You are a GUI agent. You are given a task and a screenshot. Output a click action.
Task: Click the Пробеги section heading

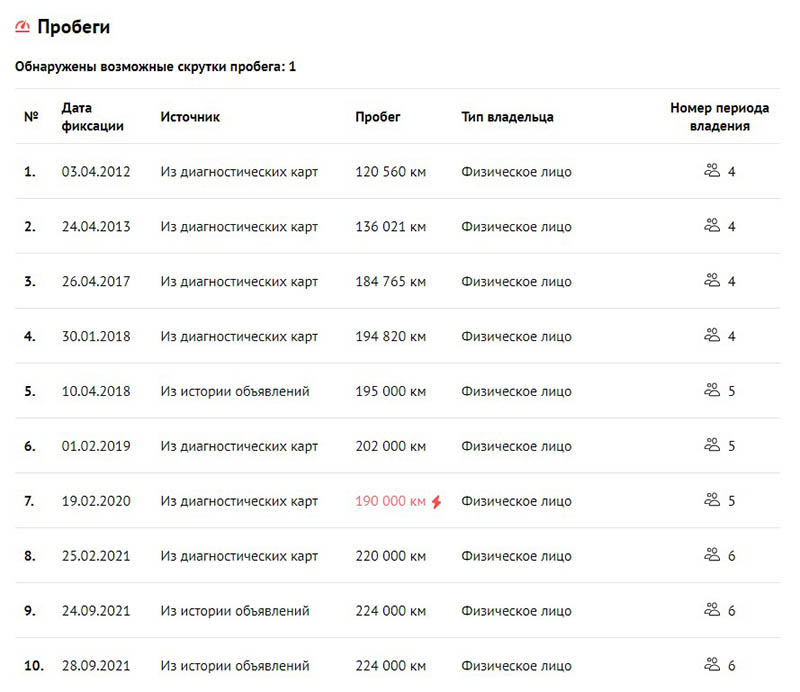[x=74, y=27]
